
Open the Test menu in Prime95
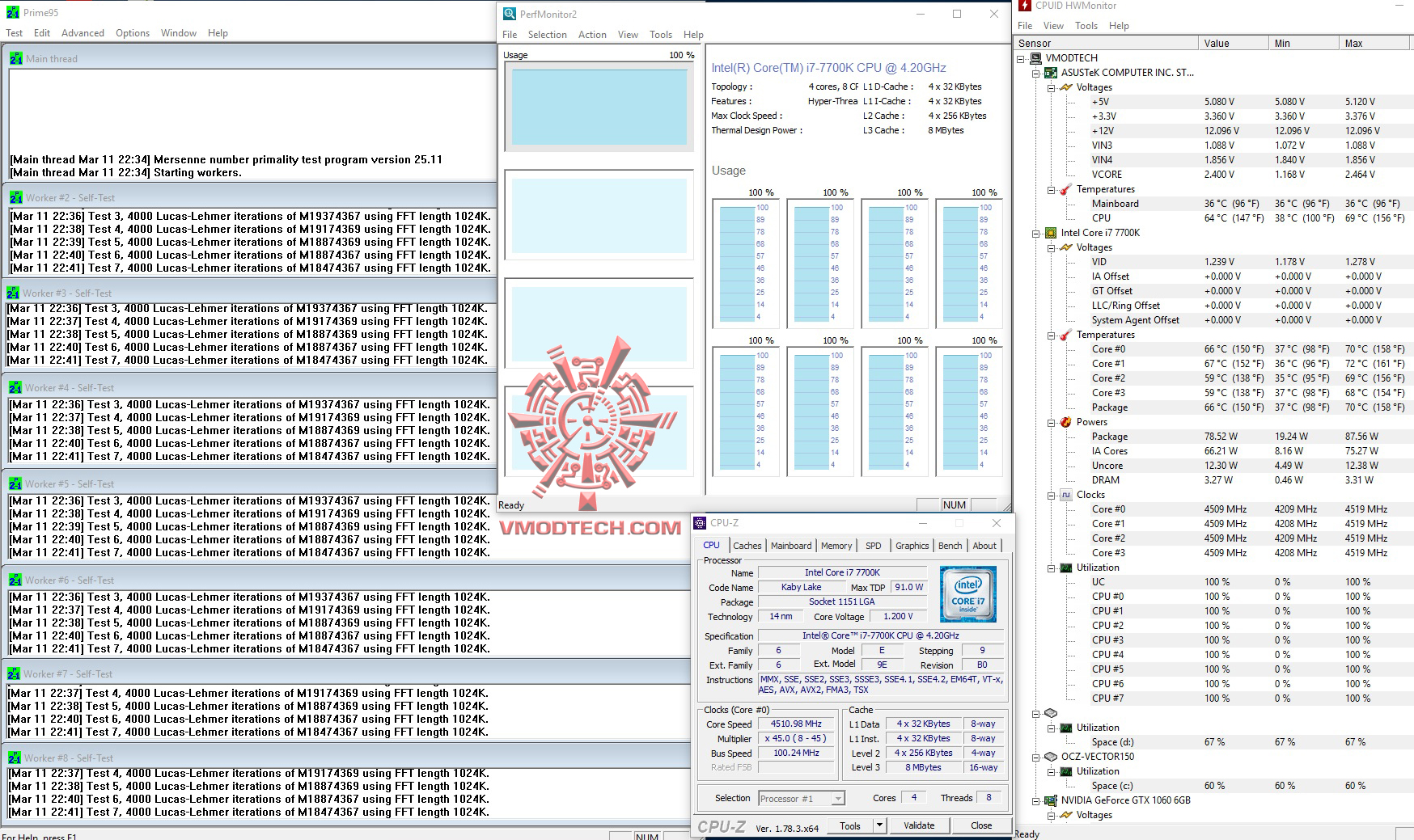tap(15, 33)
